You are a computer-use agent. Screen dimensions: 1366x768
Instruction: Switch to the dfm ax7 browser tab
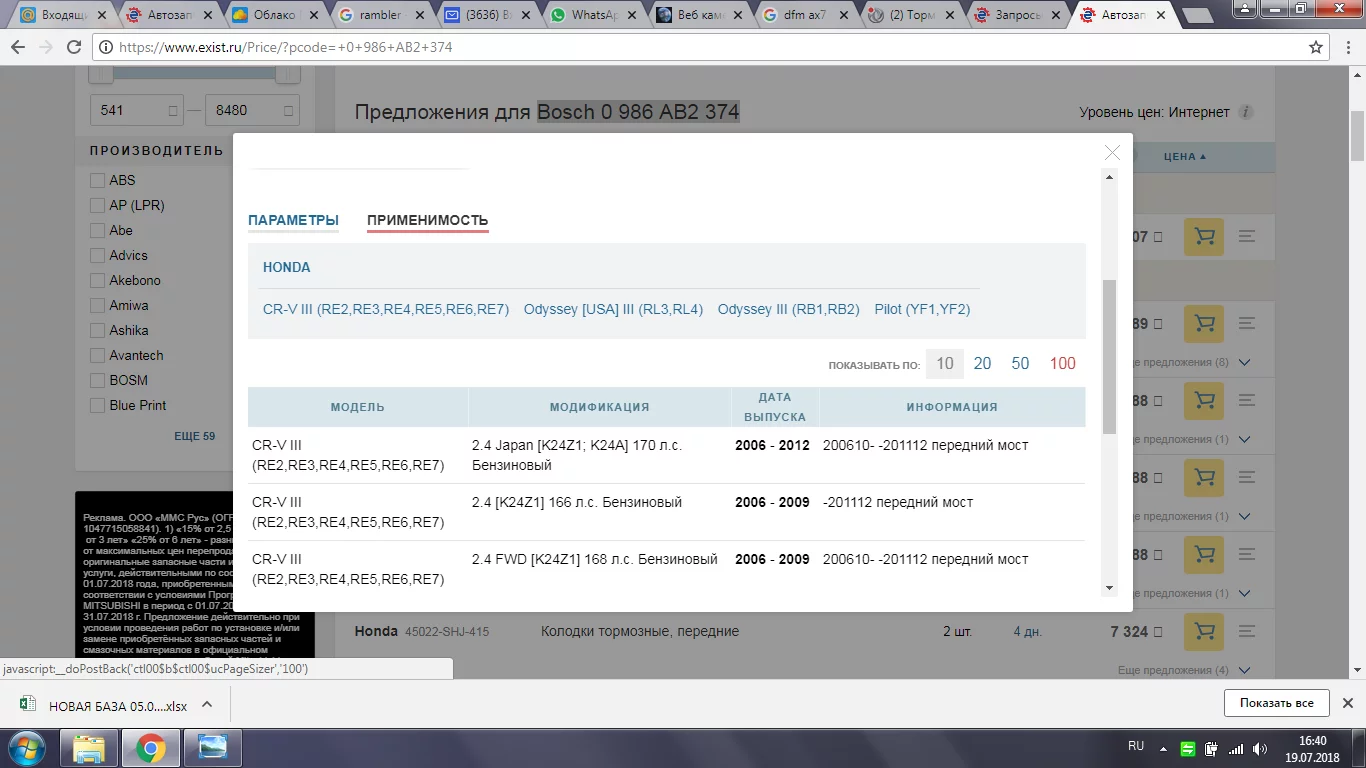[x=806, y=15]
